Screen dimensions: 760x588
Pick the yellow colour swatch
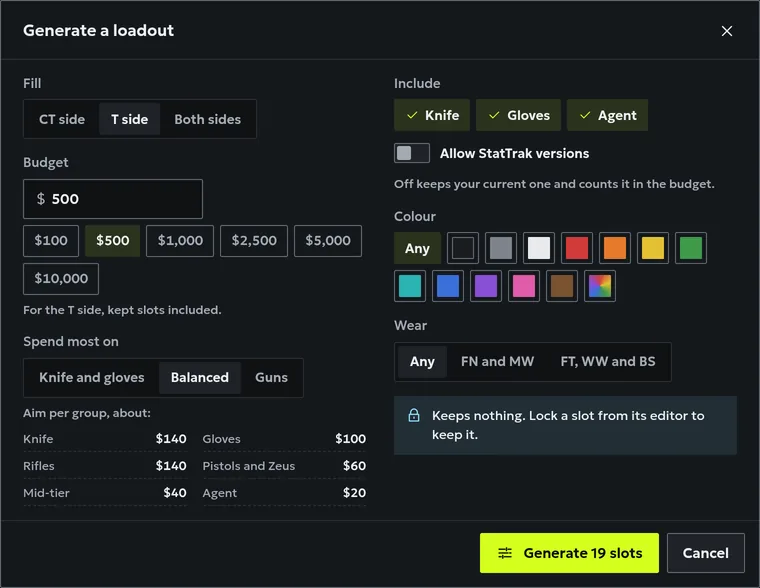click(653, 248)
